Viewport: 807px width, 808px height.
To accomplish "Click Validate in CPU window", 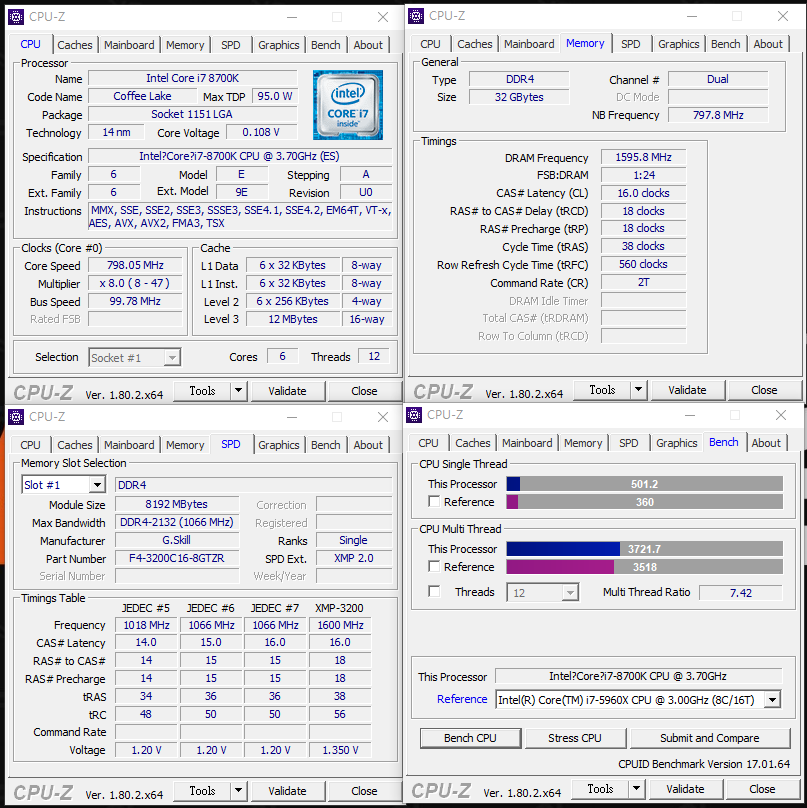I will [287, 391].
